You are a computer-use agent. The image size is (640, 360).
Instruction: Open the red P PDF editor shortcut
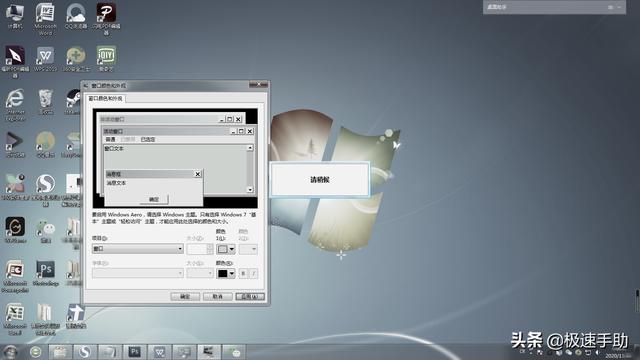pos(106,18)
